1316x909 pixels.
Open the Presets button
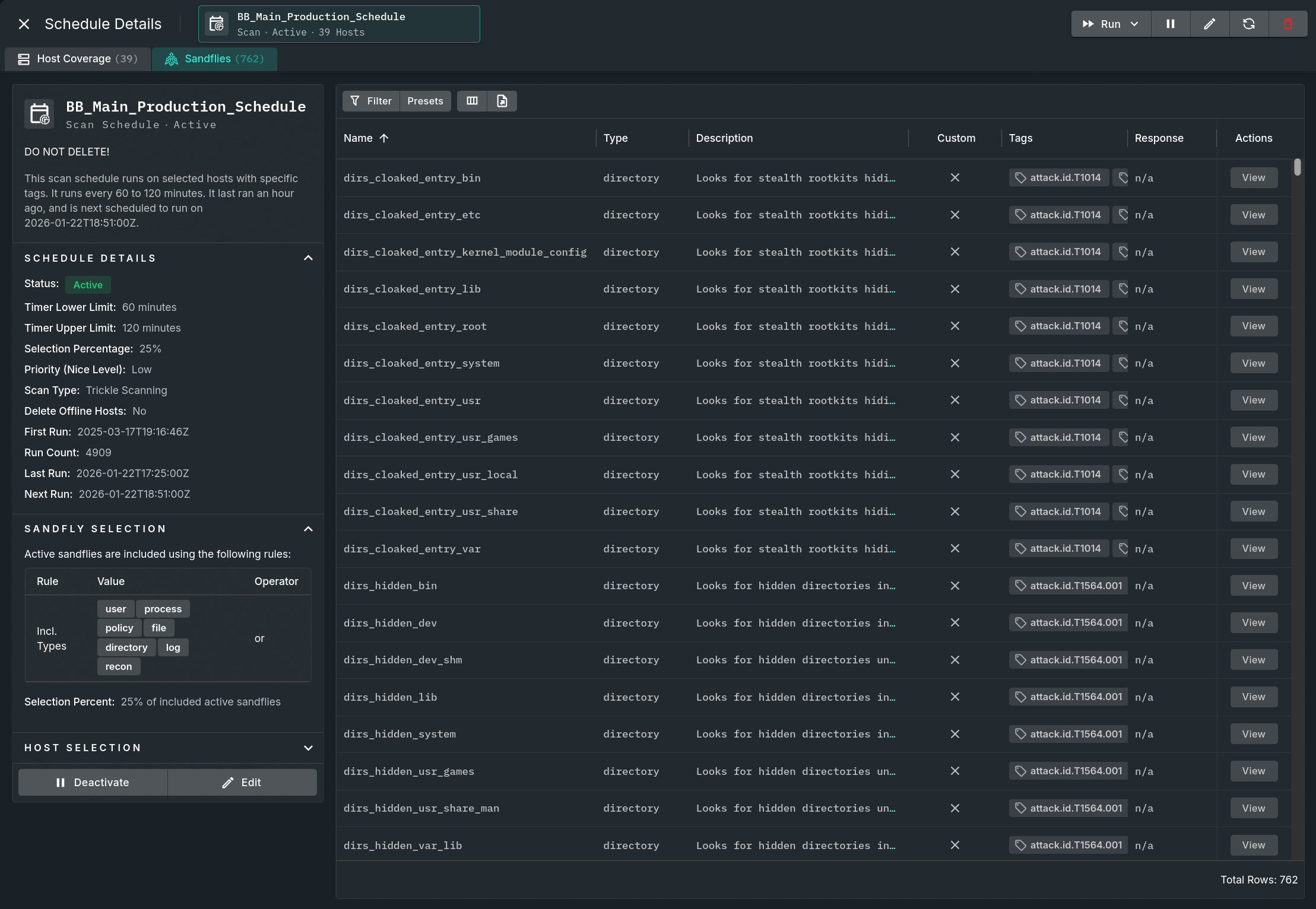coord(425,101)
